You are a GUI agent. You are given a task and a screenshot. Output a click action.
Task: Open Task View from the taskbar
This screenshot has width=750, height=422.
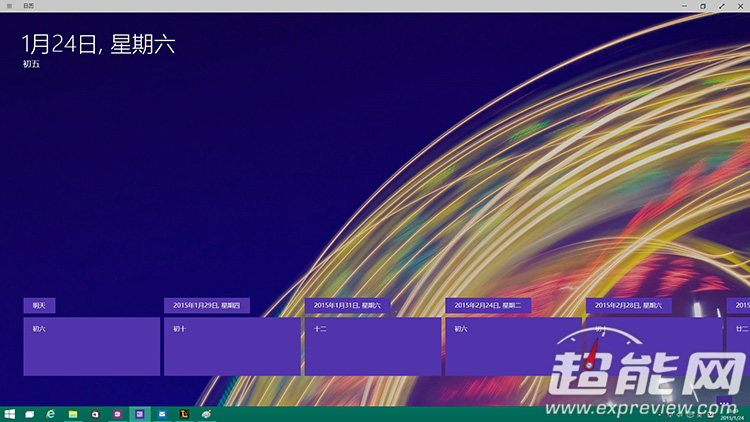coord(30,414)
